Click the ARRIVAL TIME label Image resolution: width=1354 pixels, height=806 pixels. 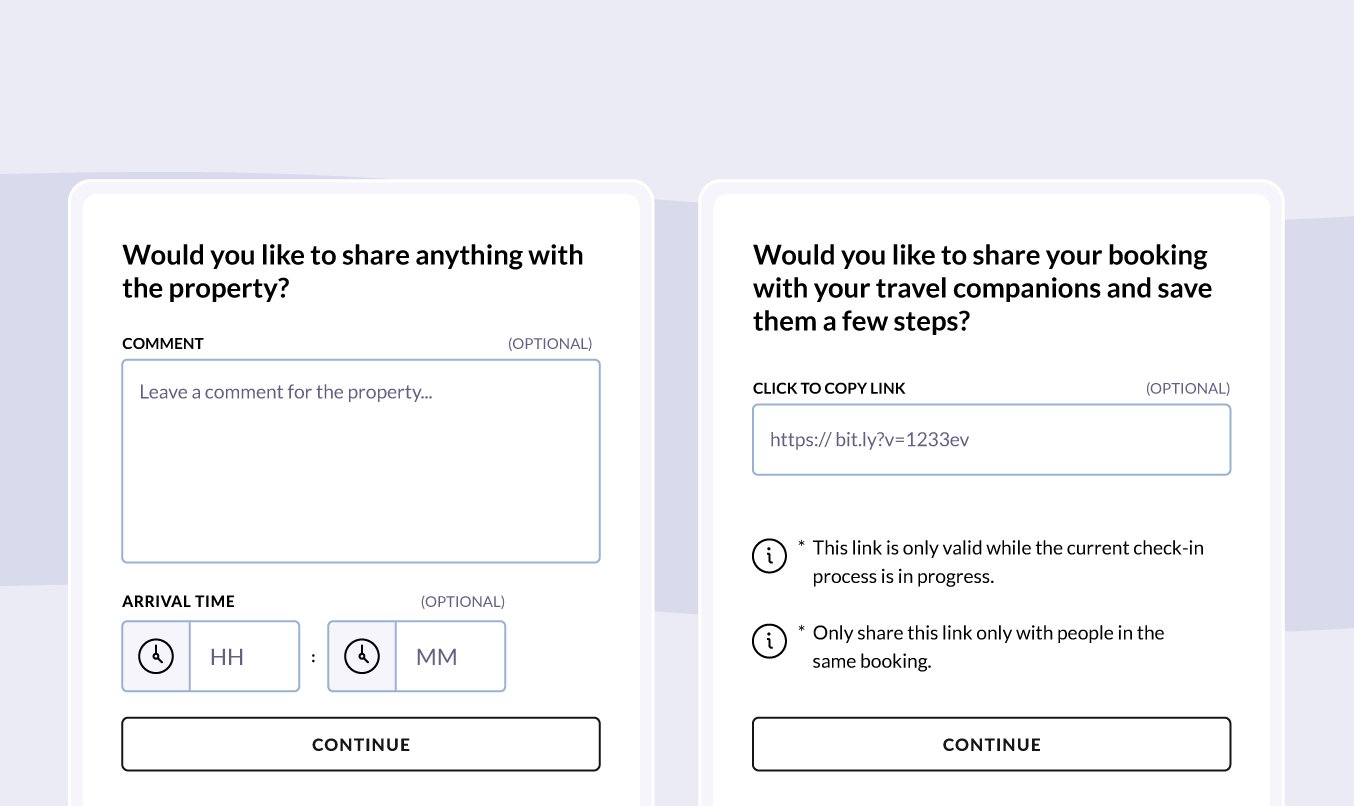coord(179,601)
